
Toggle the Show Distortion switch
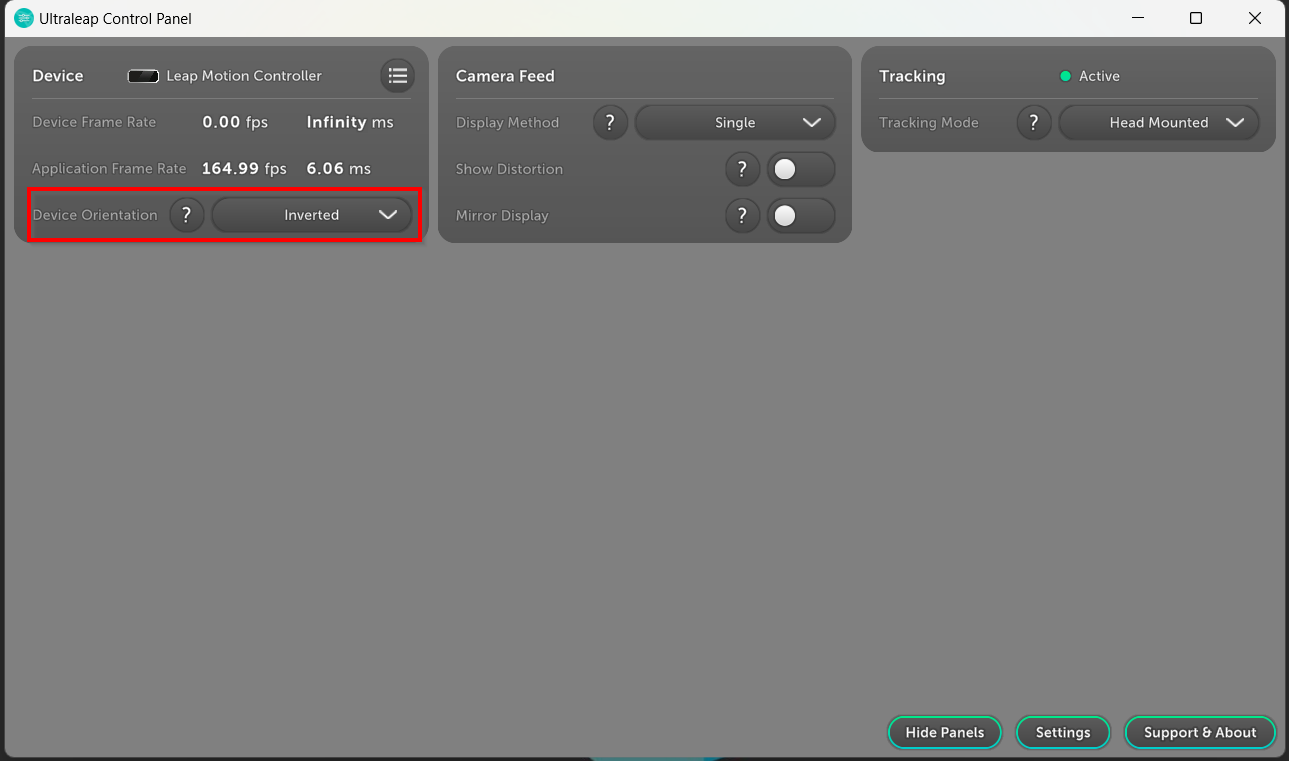[801, 169]
